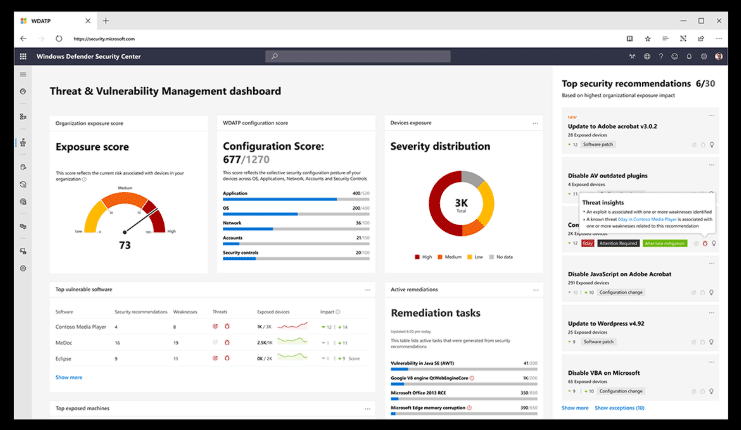Viewport: 741px width, 430px height.
Task: Open ellipsis menu on Disable VBA card
Action: click(711, 362)
